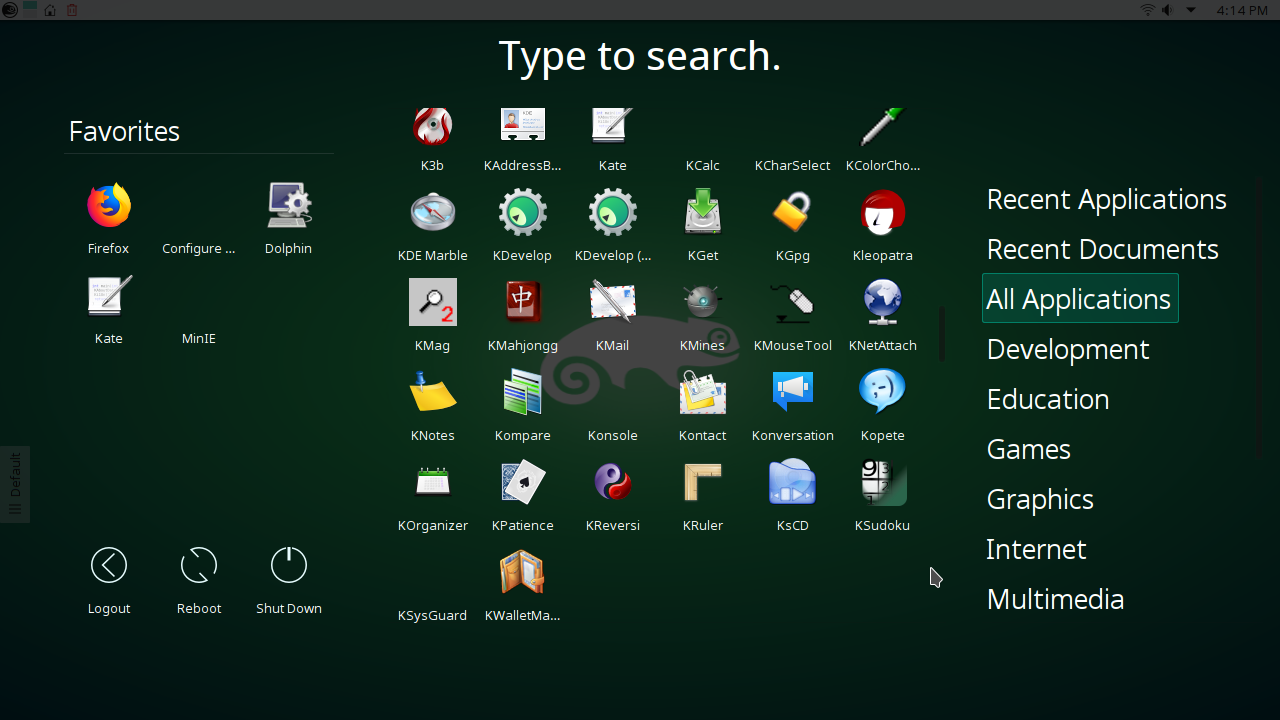
Task: Switch to the Games category
Action: pos(1028,449)
